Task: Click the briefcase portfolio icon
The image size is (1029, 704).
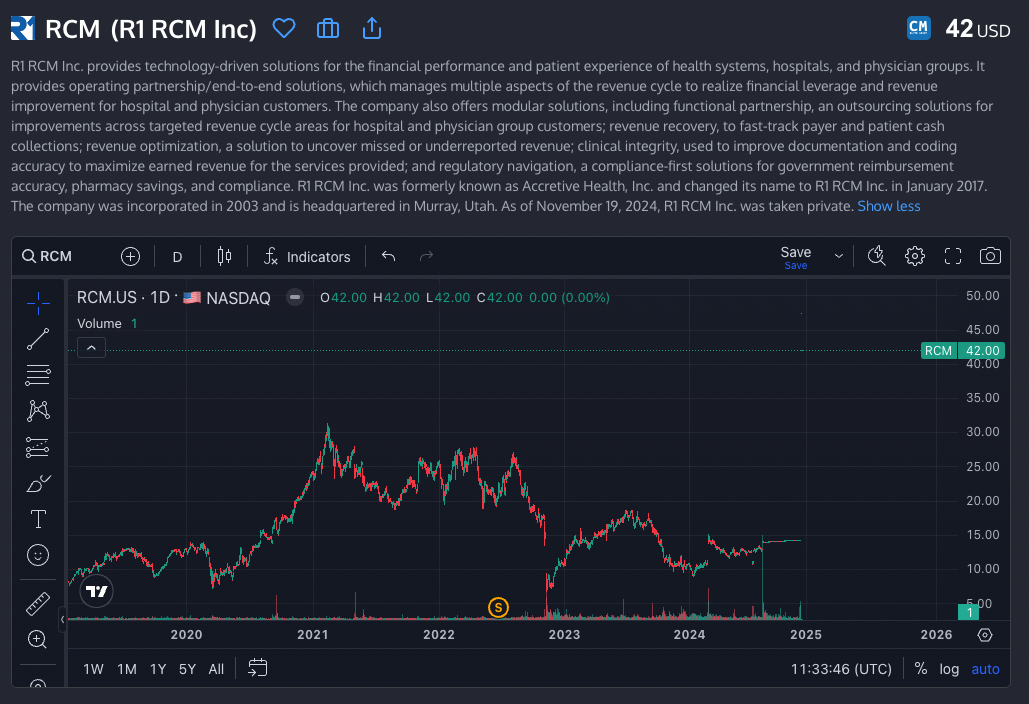Action: [x=327, y=28]
